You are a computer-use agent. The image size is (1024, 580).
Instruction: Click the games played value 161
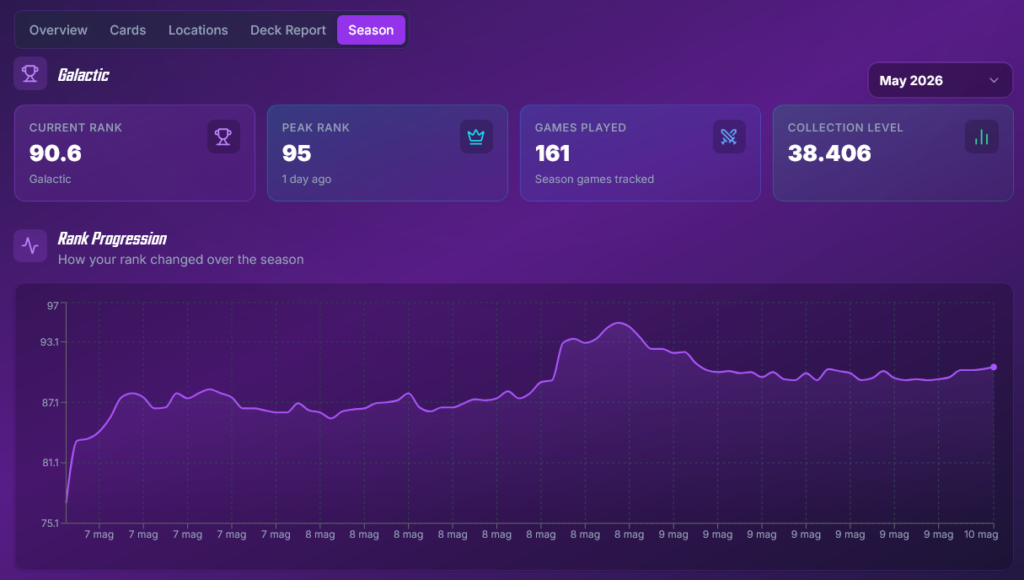tap(552, 153)
